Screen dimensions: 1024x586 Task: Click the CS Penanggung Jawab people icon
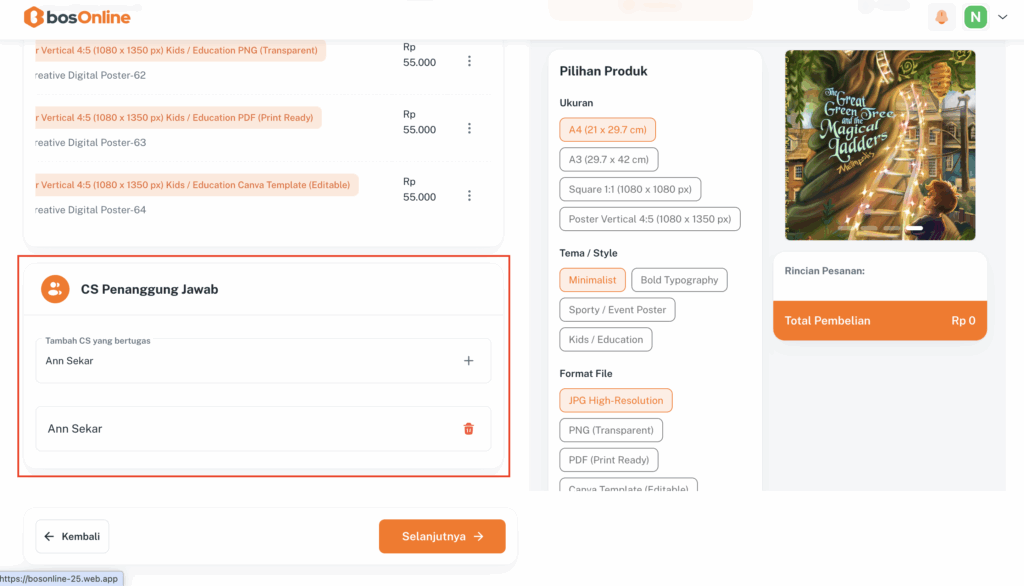(x=55, y=289)
